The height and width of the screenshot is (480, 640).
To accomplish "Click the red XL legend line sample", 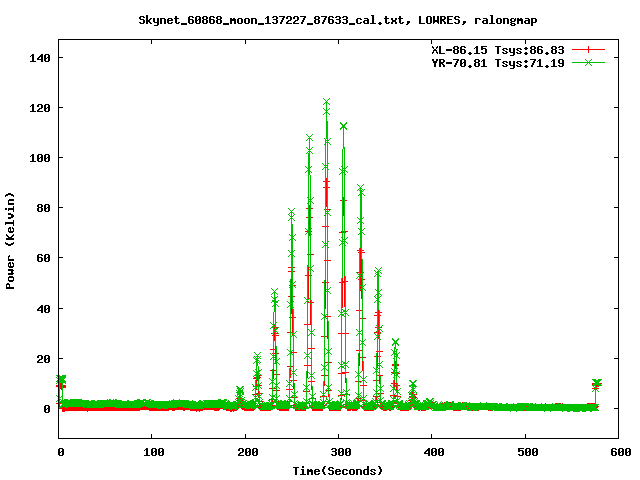I will coord(588,50).
